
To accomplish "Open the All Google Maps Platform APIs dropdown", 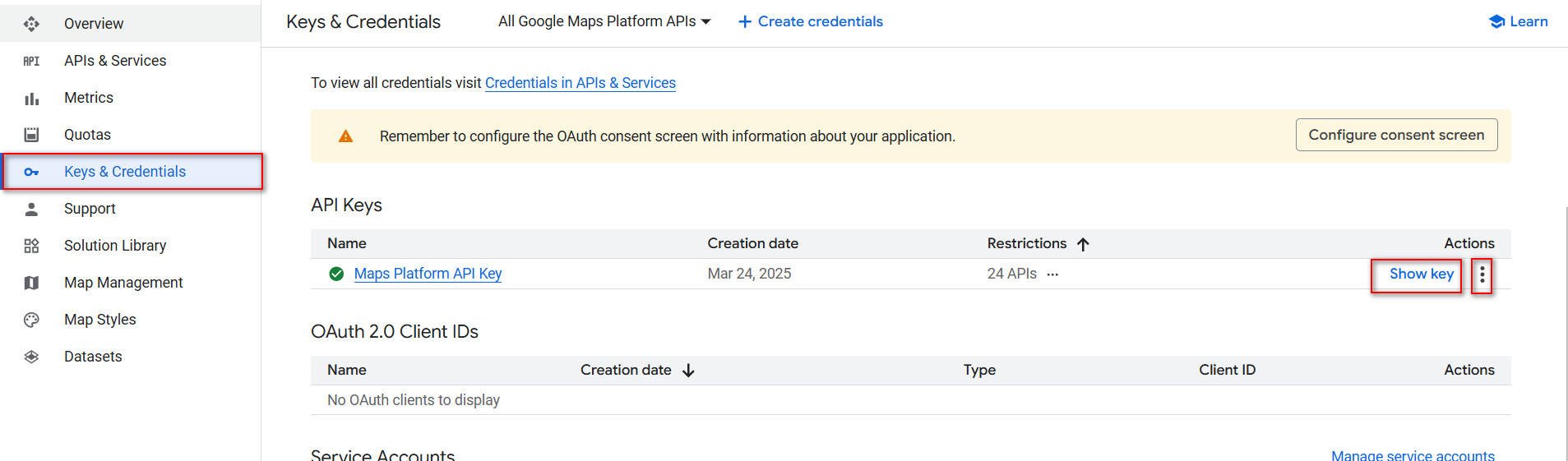I will 604,21.
